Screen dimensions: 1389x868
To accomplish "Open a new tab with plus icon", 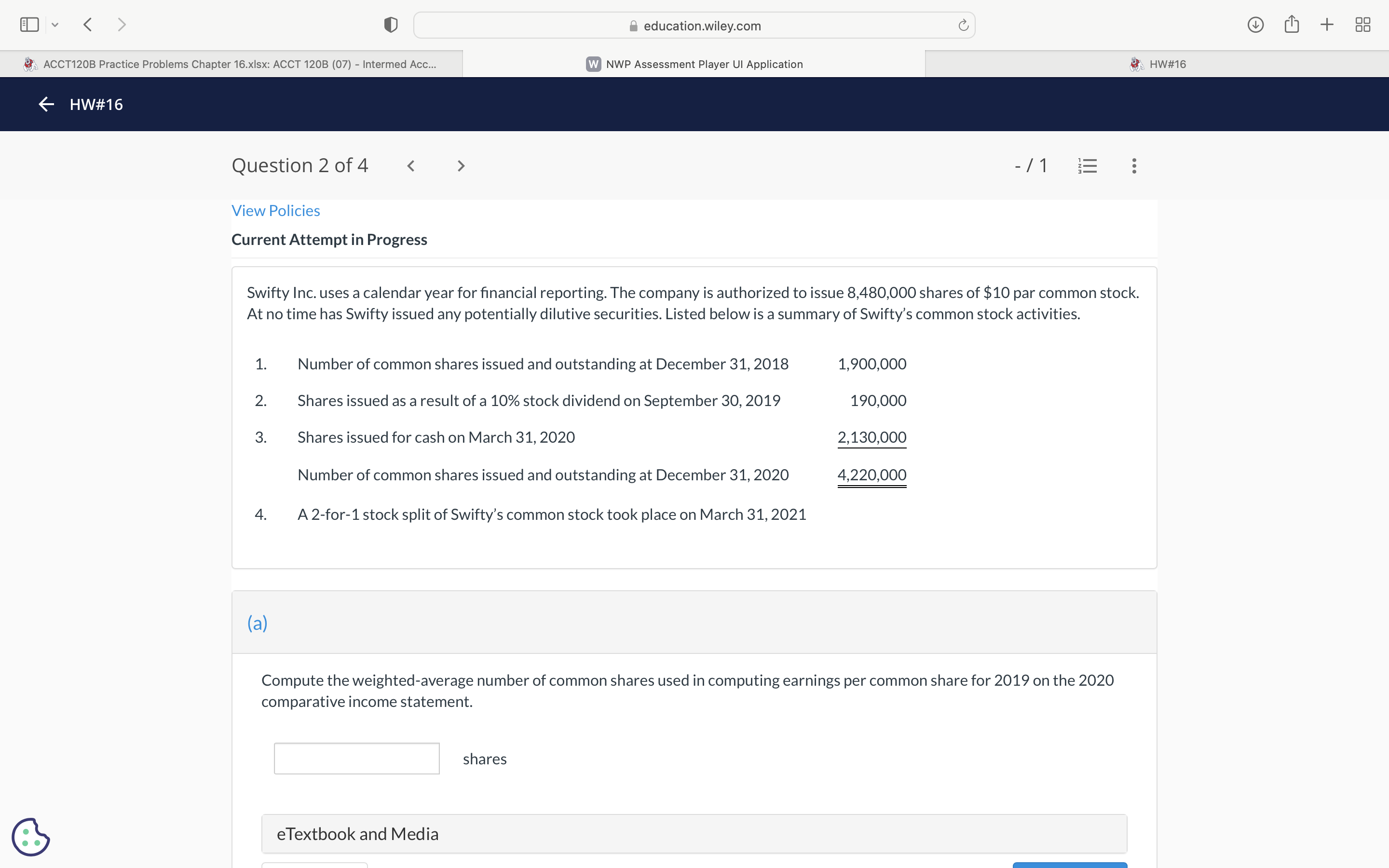I will click(1326, 25).
